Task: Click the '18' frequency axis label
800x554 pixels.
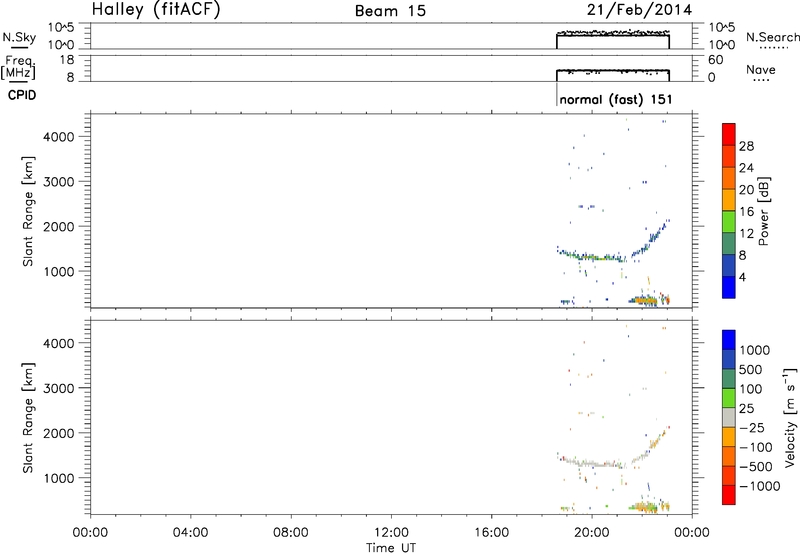Action: [x=67, y=60]
